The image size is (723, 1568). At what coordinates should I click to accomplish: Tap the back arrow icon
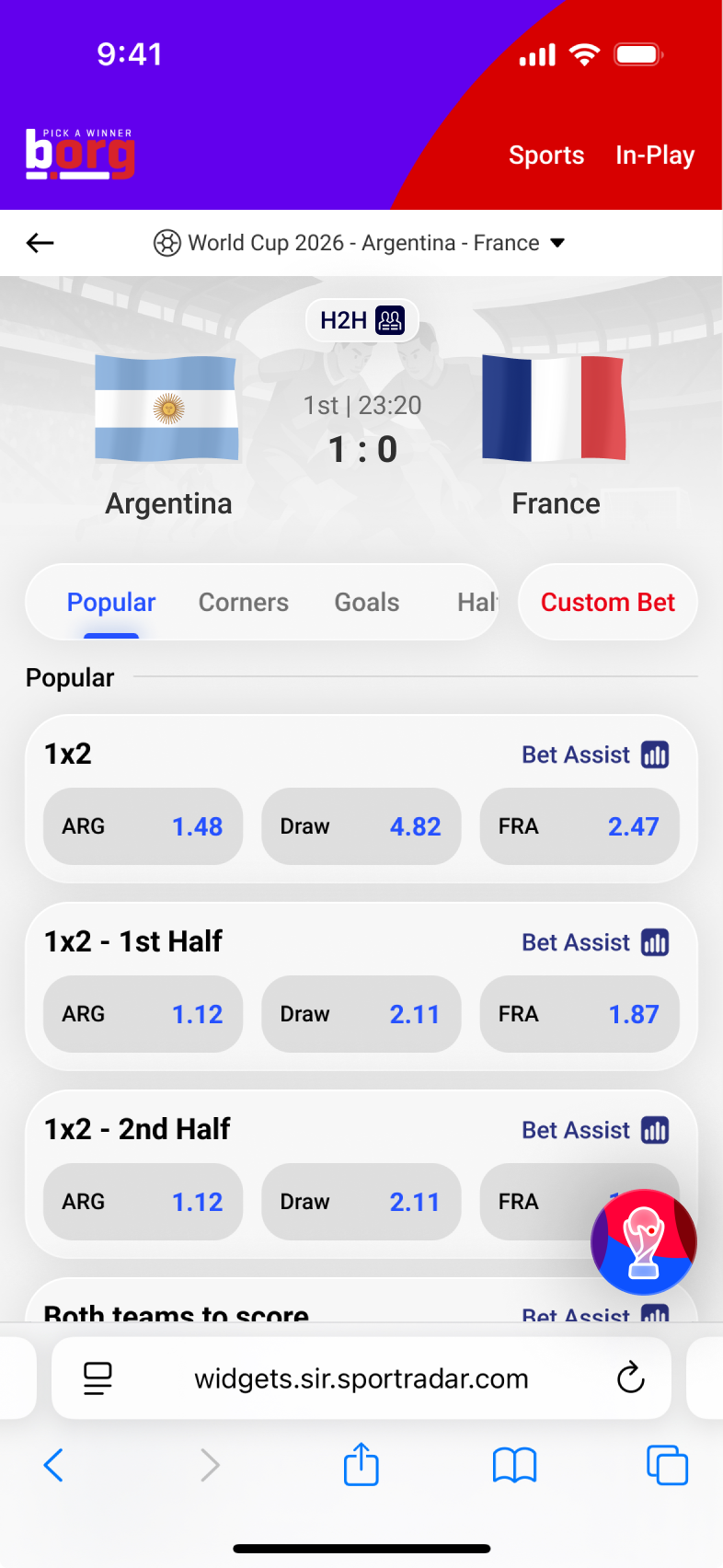40,243
